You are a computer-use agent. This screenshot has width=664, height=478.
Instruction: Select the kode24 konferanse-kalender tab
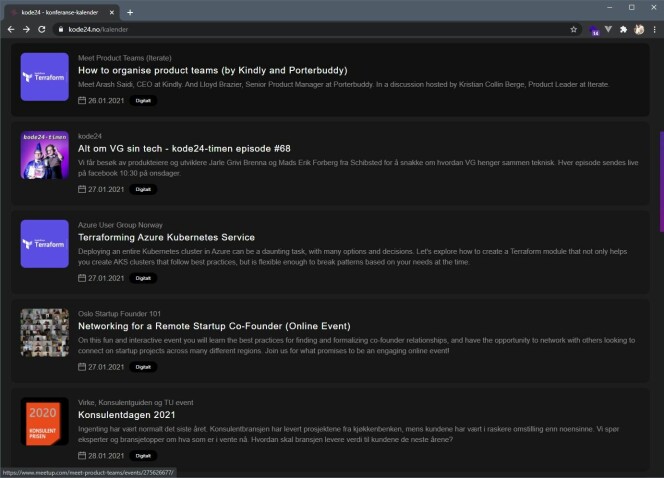tap(62, 12)
